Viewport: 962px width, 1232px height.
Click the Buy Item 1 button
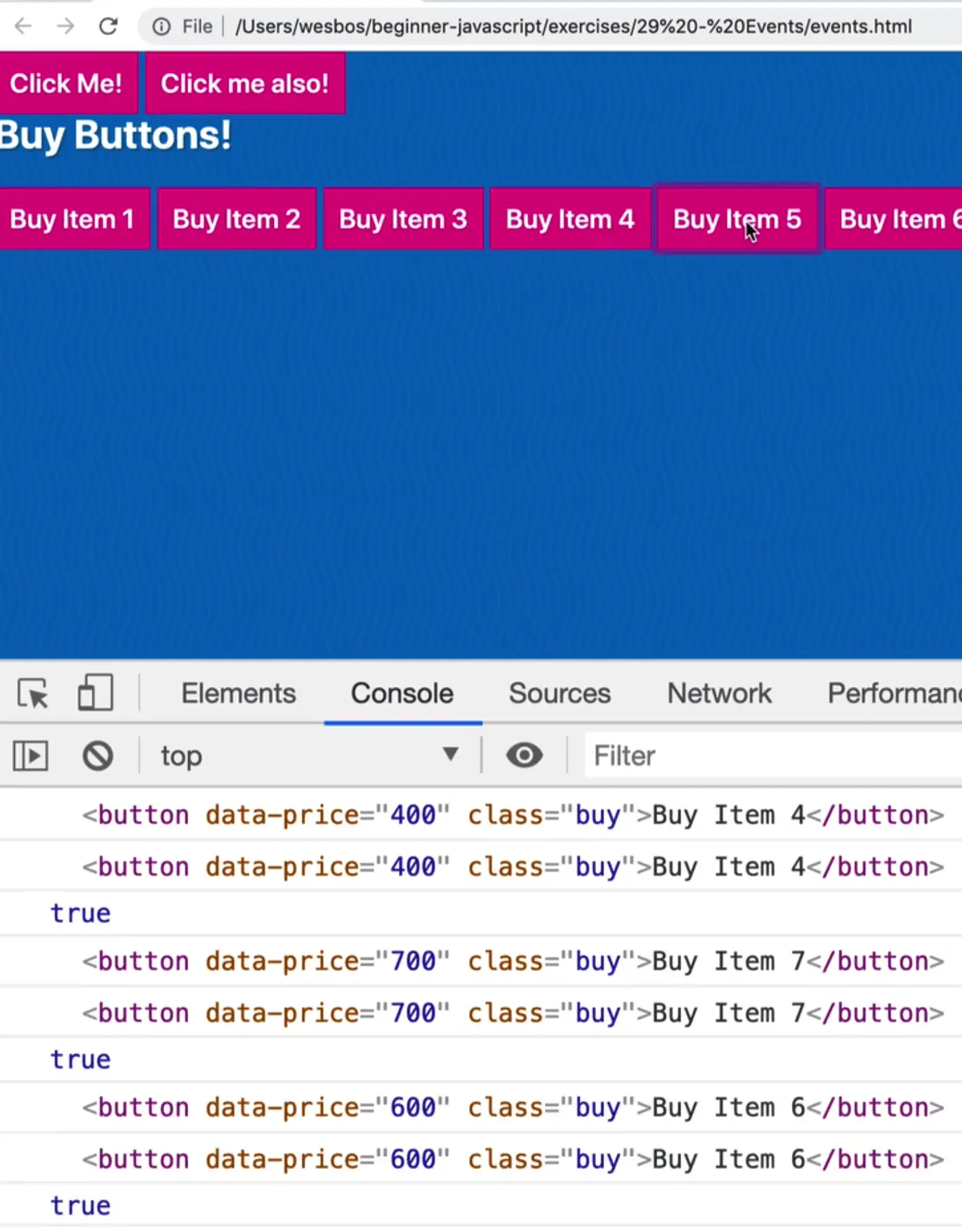click(72, 219)
